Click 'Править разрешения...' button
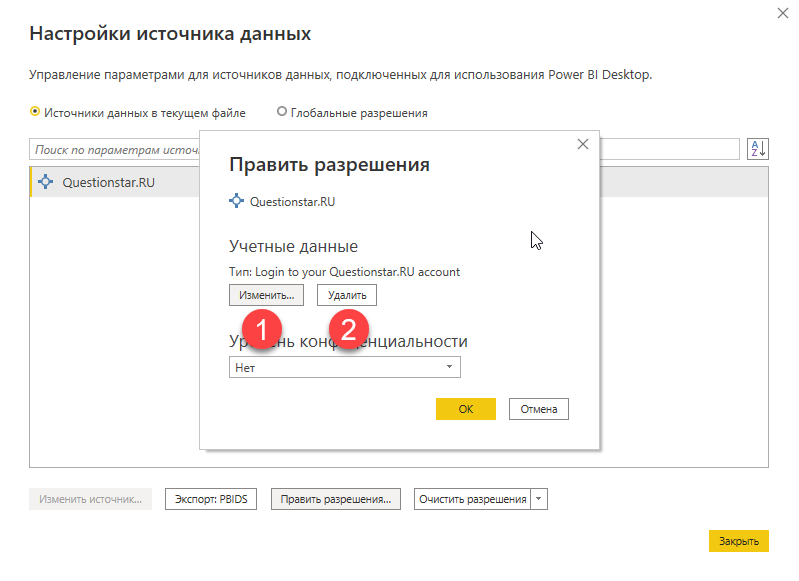Image resolution: width=799 pixels, height=581 pixels. (336, 499)
